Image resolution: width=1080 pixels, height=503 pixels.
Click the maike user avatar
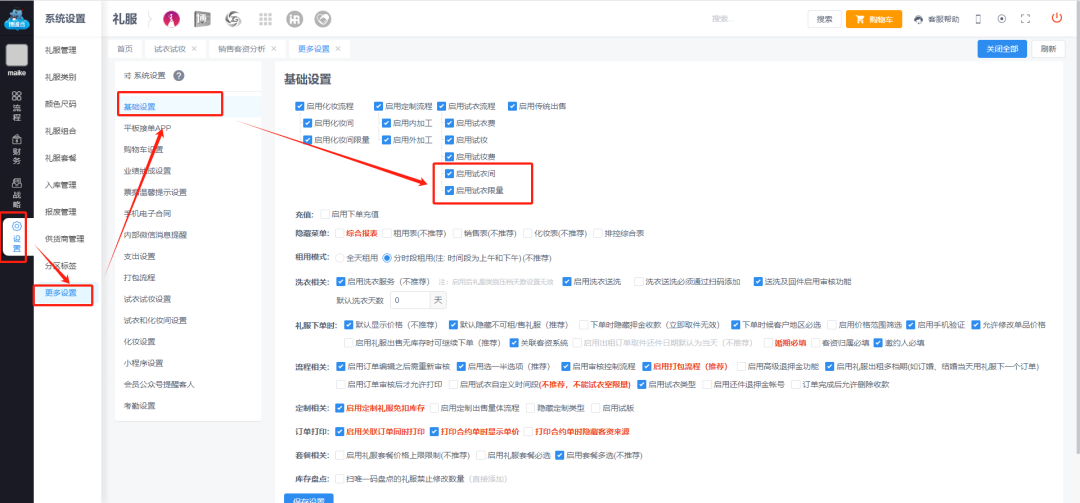coord(17,55)
